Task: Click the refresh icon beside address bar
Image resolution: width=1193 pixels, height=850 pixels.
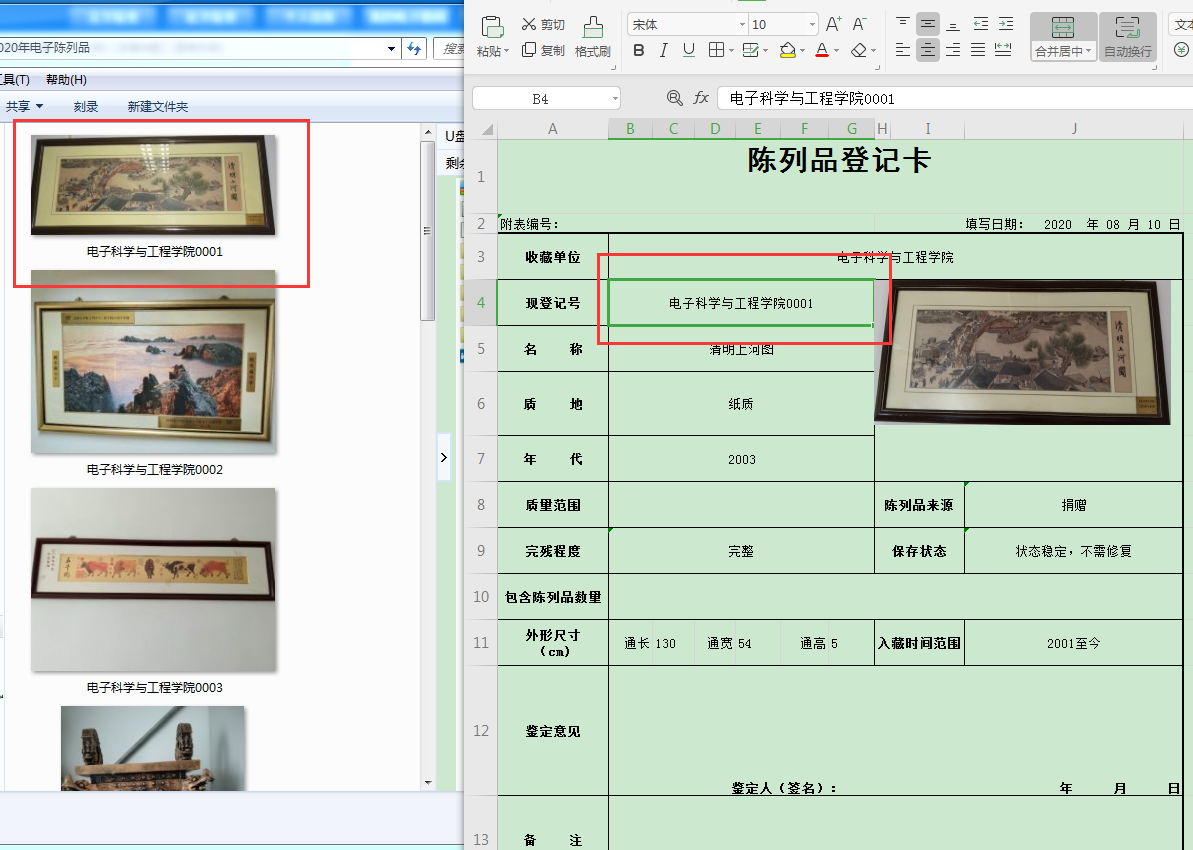Action: click(x=416, y=49)
